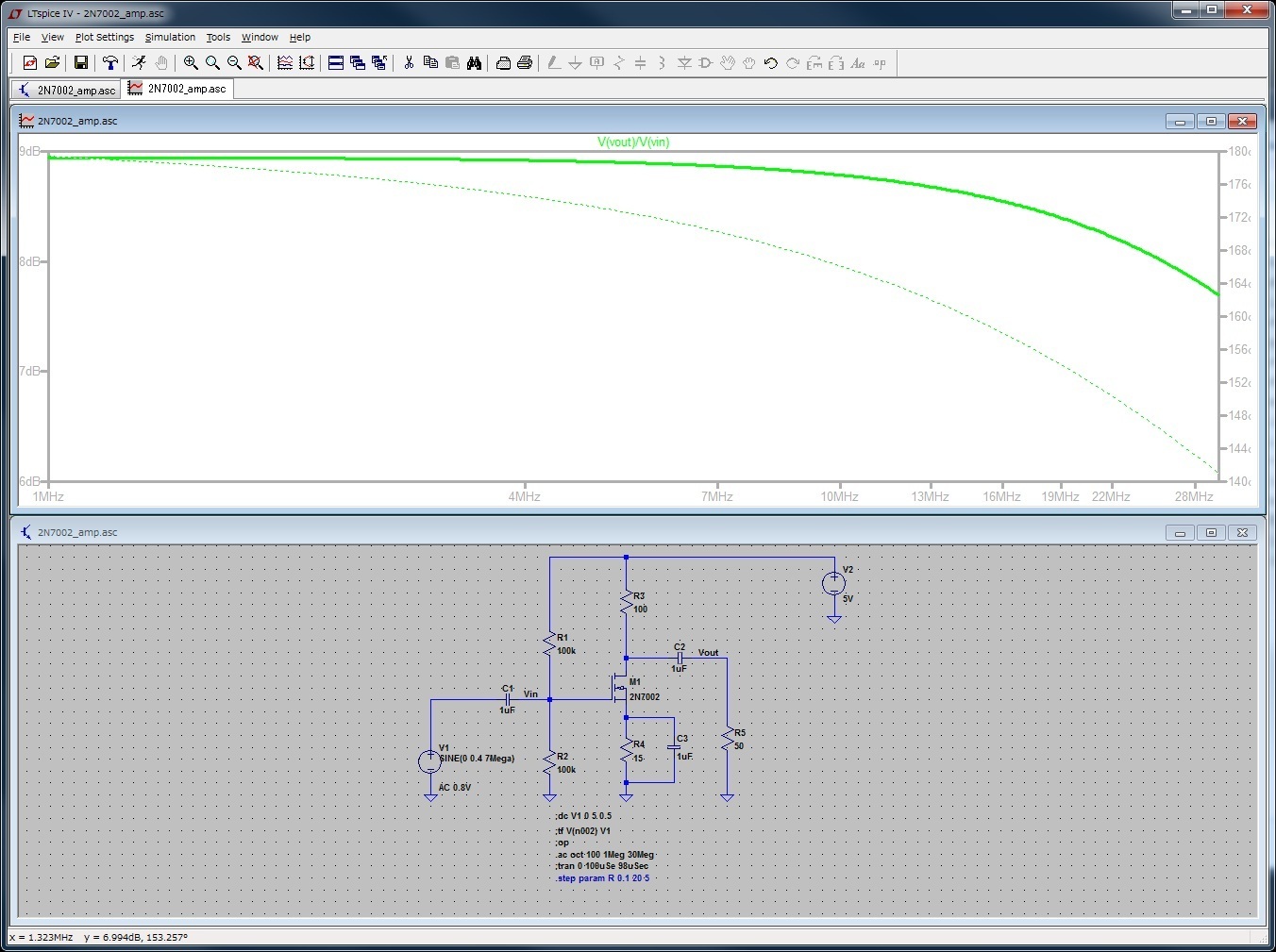1276x952 pixels.
Task: Enable the active .step param R directive
Action: (x=605, y=877)
